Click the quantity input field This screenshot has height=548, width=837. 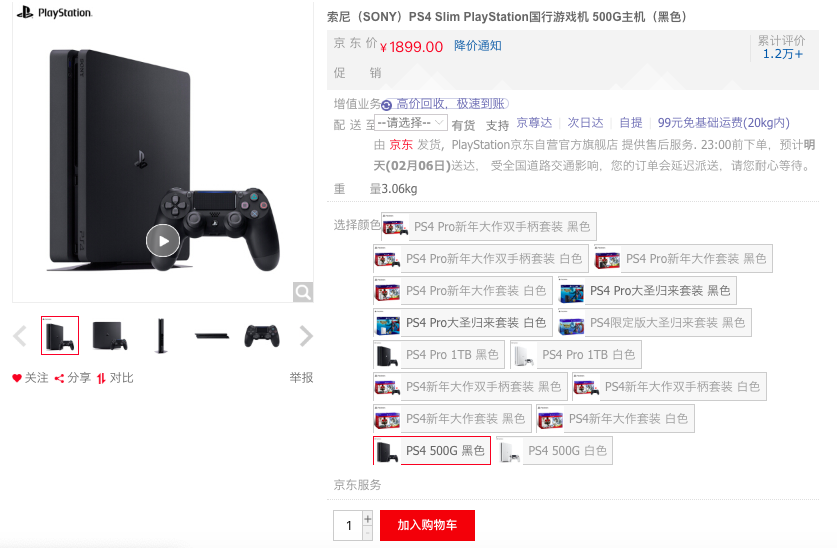pos(349,526)
